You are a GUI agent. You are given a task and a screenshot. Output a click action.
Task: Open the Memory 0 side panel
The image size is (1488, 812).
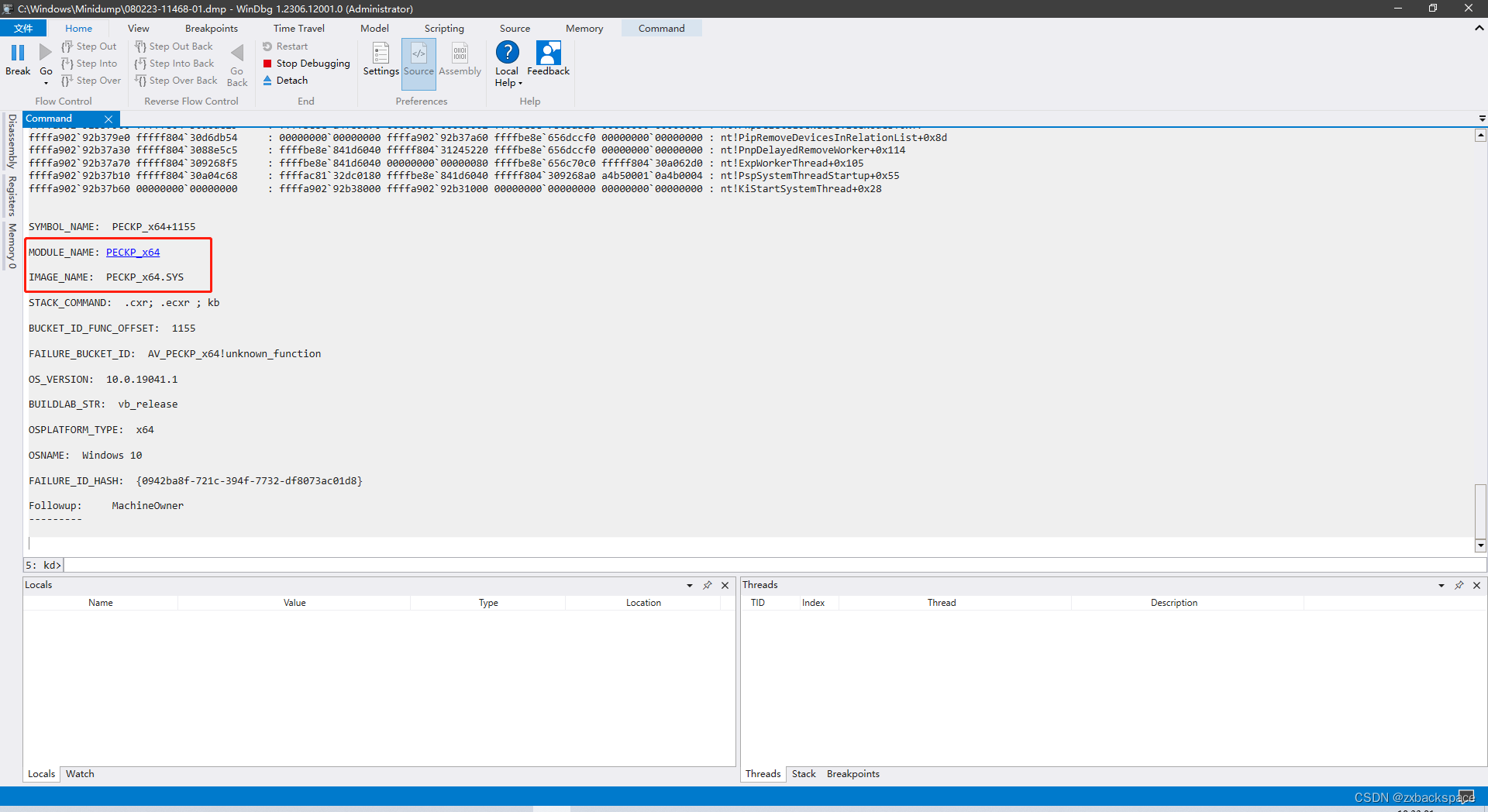[x=12, y=246]
